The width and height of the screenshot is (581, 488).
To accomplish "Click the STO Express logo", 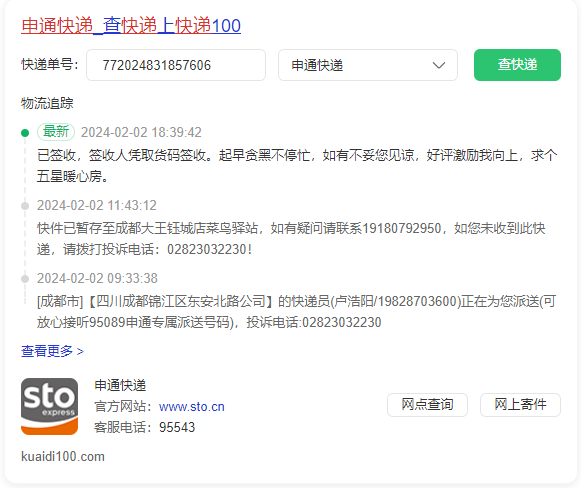I will (x=49, y=406).
